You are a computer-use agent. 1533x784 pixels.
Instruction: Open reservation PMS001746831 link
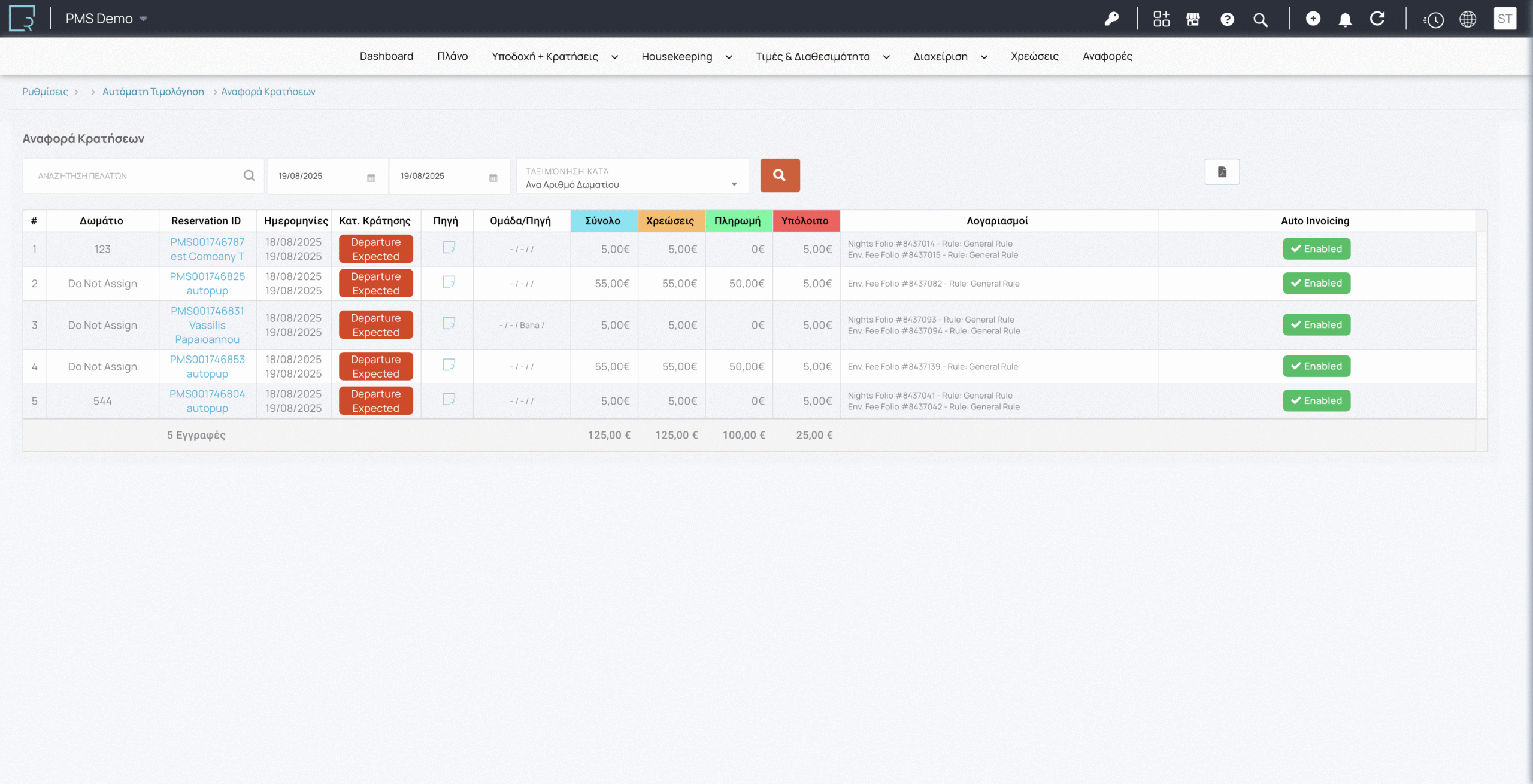click(x=207, y=311)
